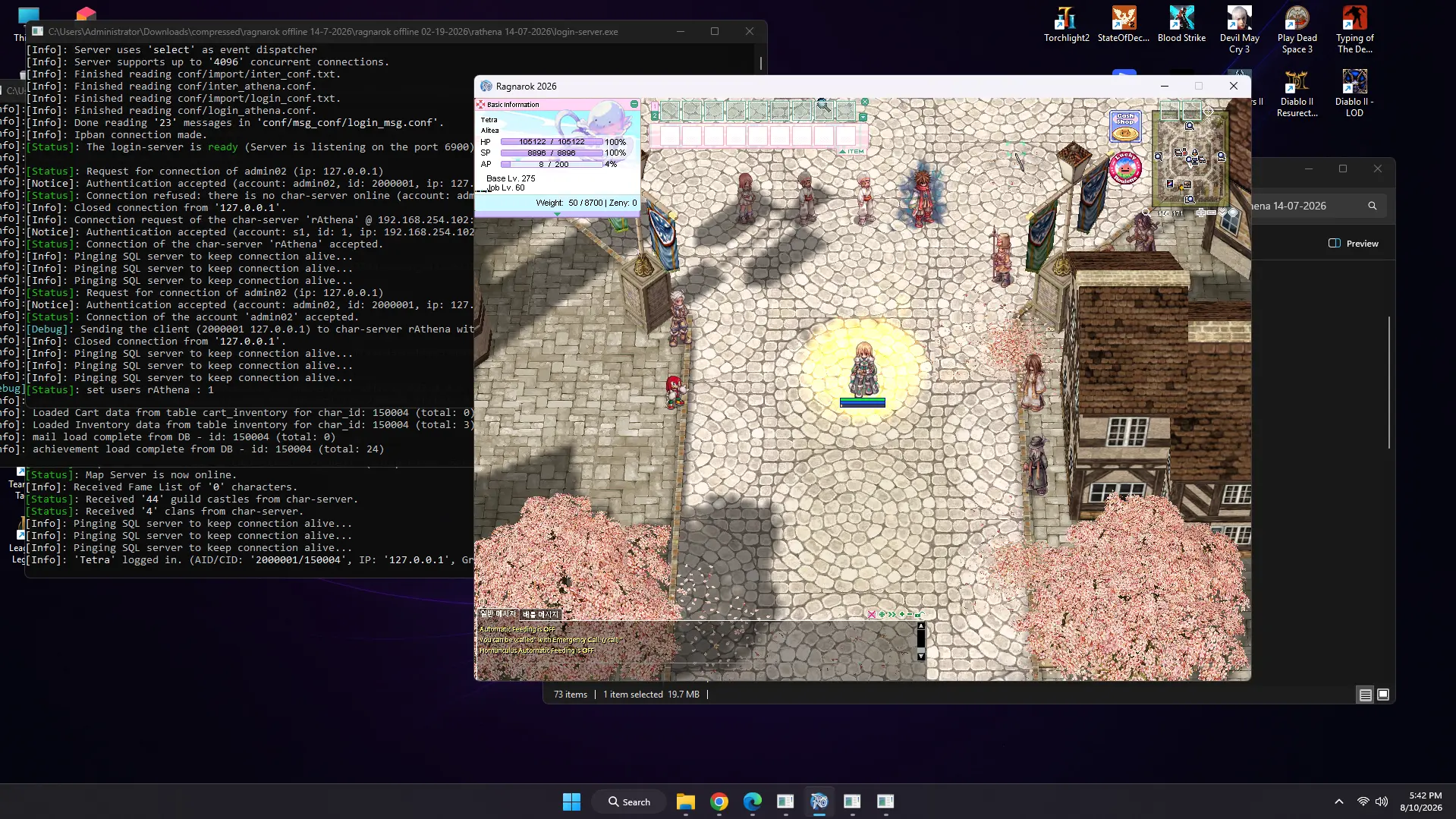Open File Explorer from taskbar

[x=686, y=802]
